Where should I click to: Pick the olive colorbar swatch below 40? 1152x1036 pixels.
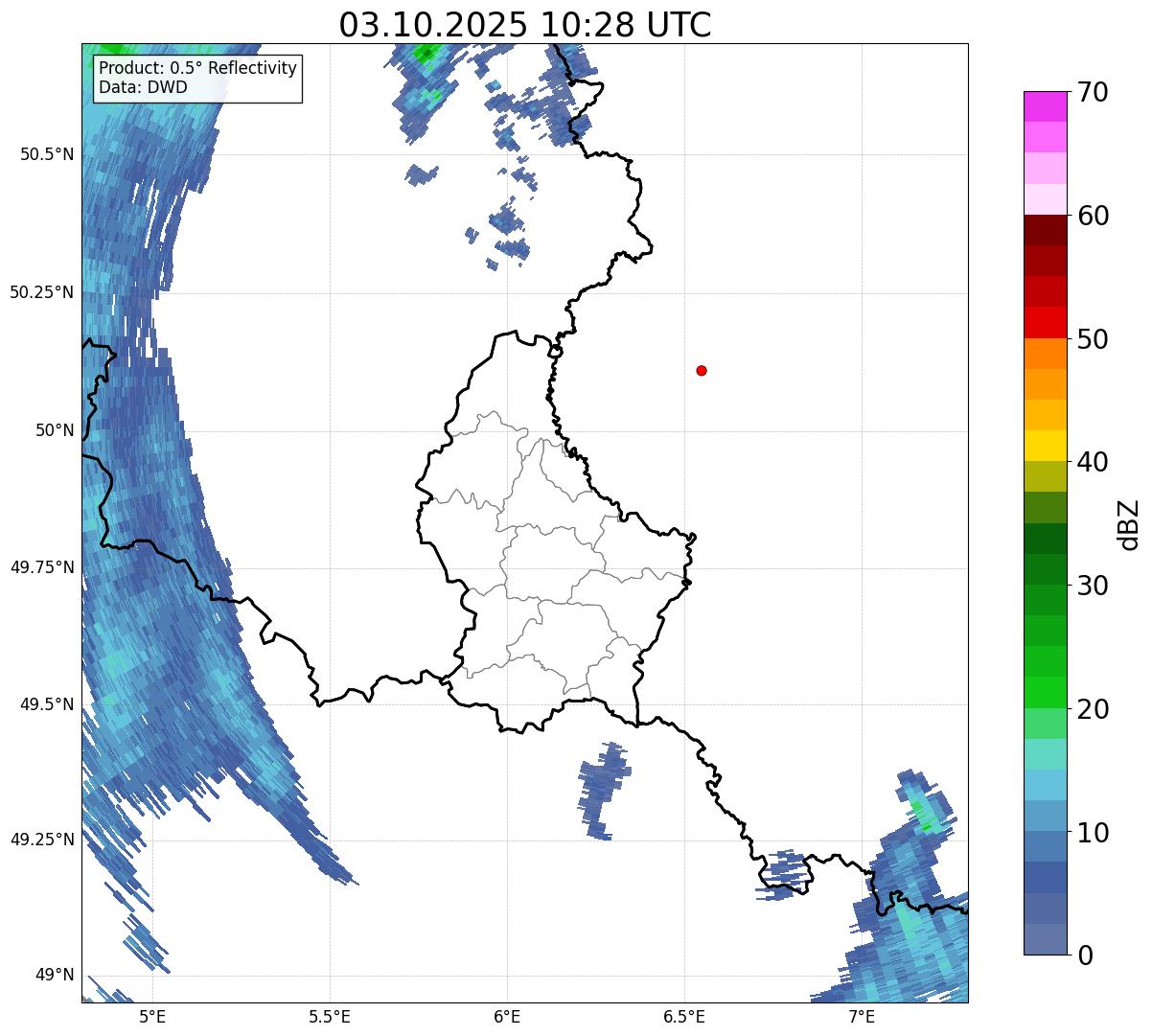(1045, 476)
